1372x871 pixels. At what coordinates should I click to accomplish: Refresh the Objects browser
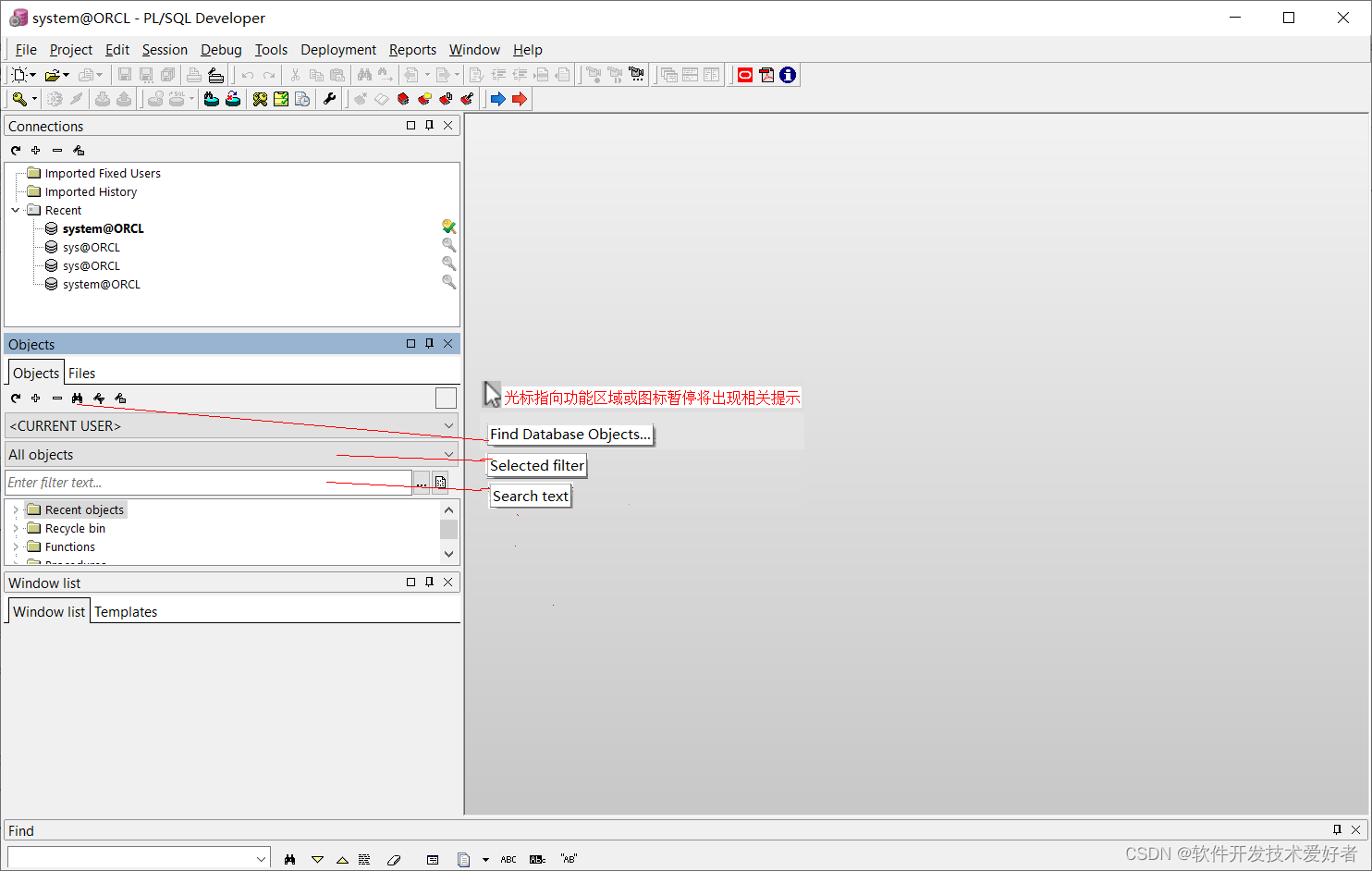point(16,399)
